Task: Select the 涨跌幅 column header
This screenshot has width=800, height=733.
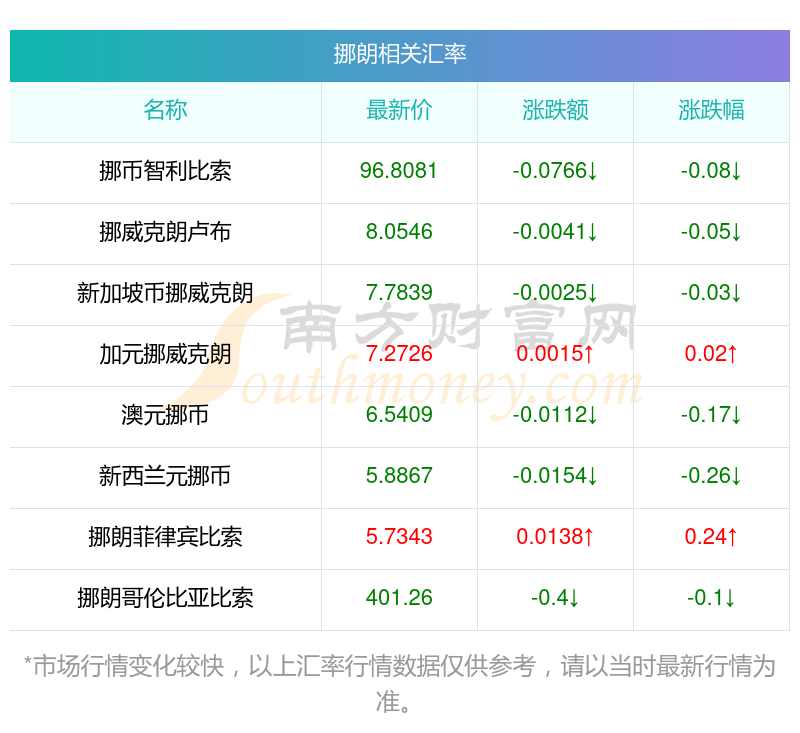Action: (711, 110)
